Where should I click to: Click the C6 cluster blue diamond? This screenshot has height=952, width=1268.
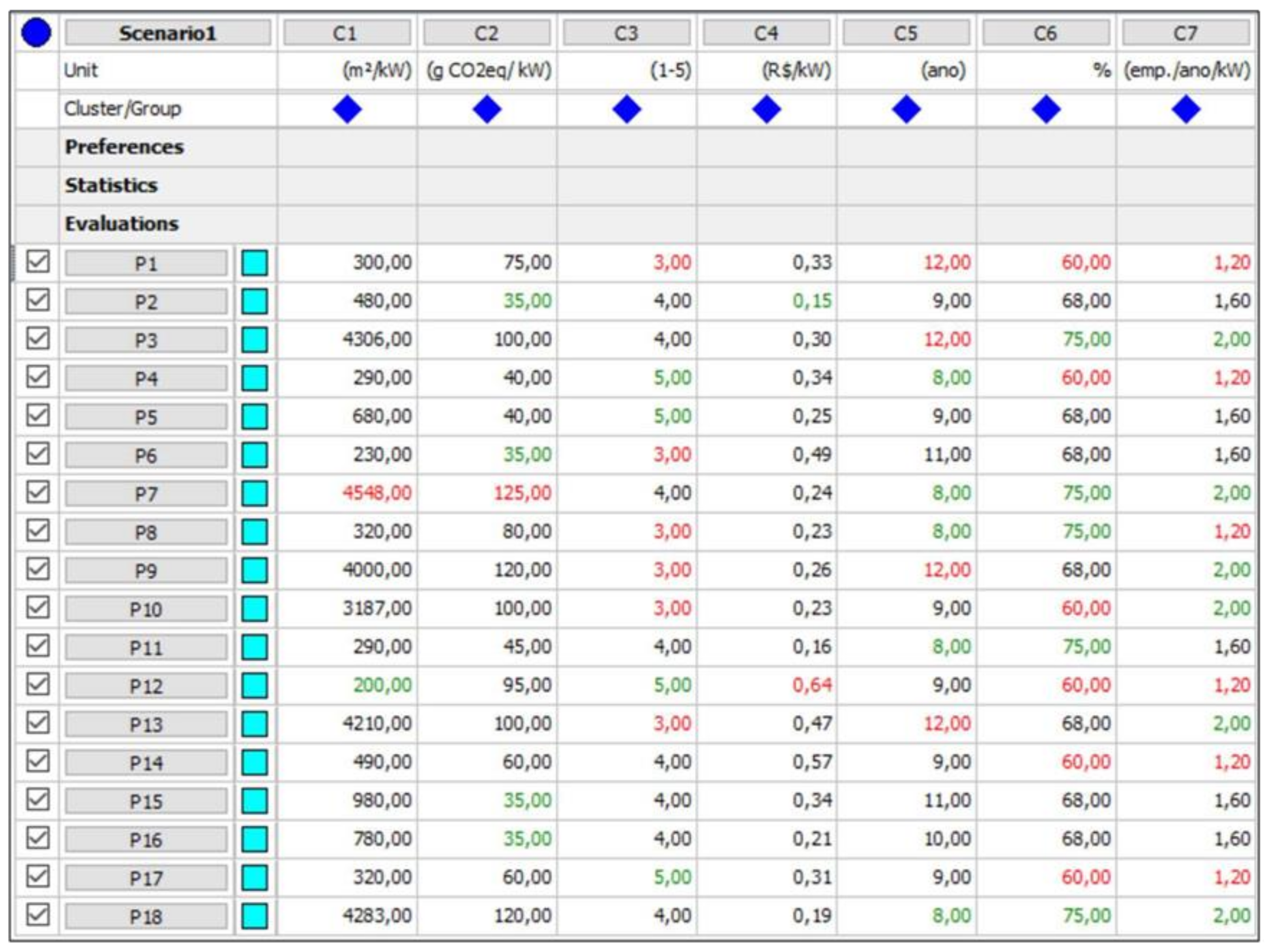point(1046,109)
